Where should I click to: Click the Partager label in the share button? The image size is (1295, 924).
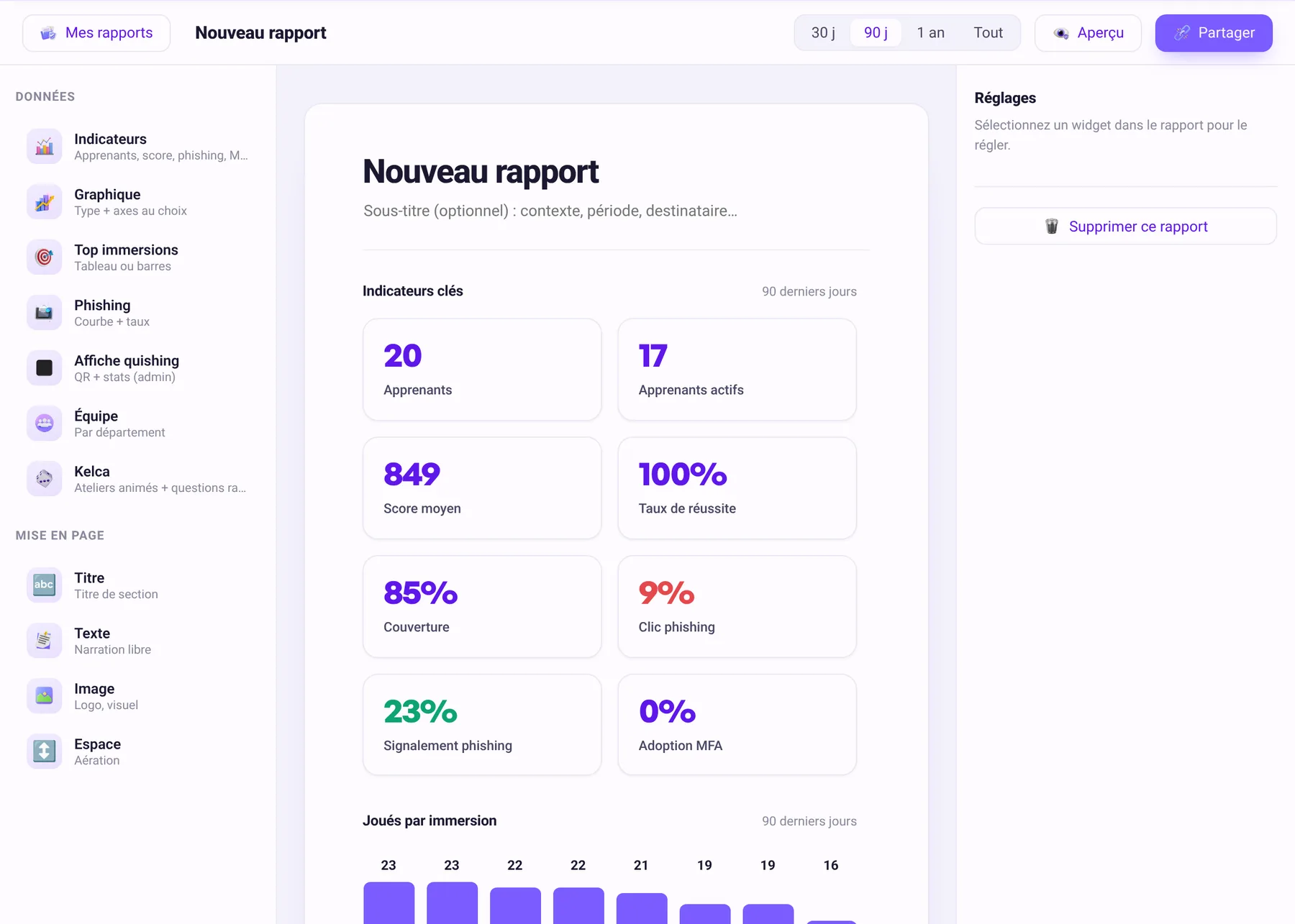(1227, 33)
